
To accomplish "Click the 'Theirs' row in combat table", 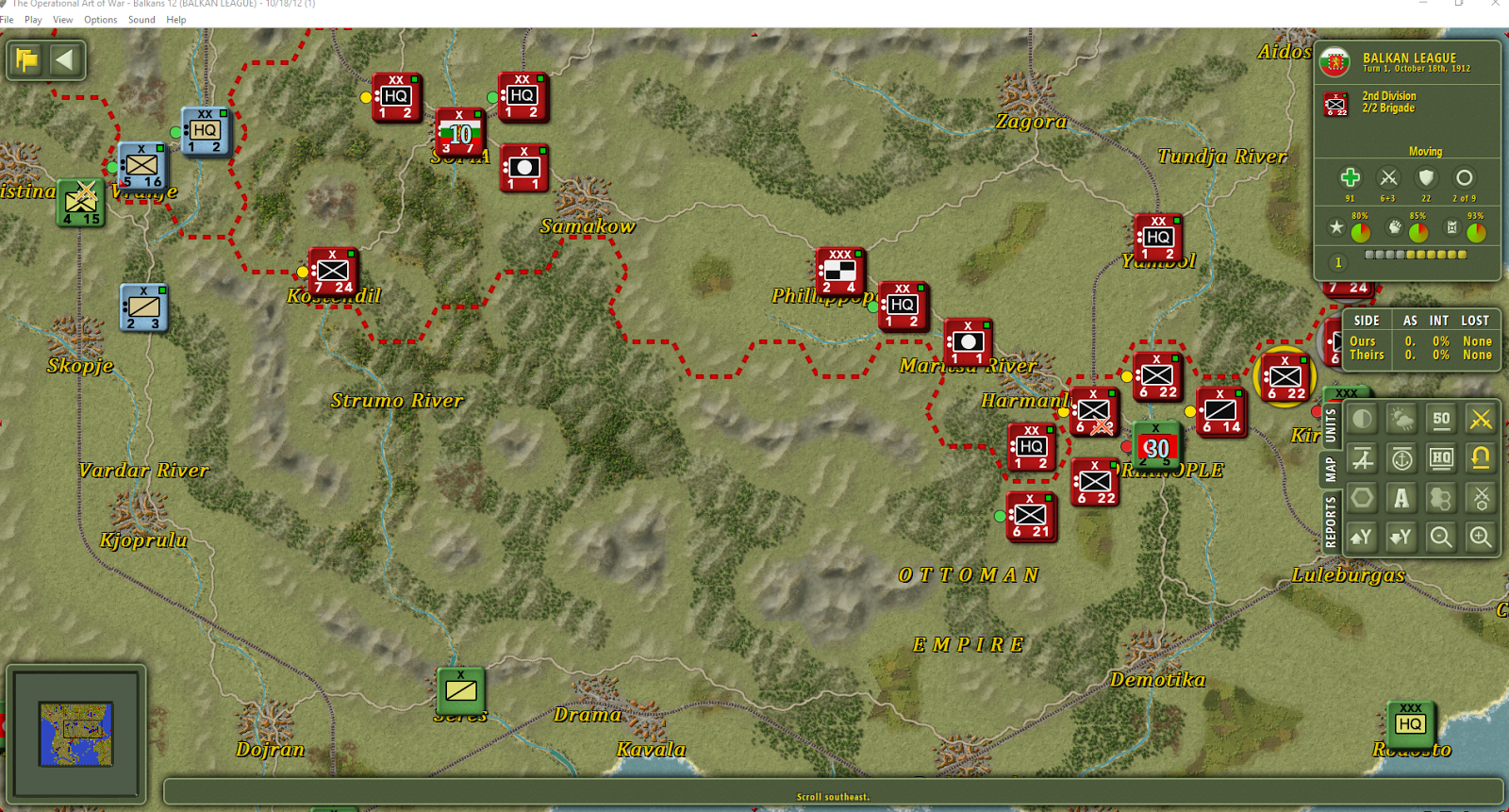I will [1420, 356].
